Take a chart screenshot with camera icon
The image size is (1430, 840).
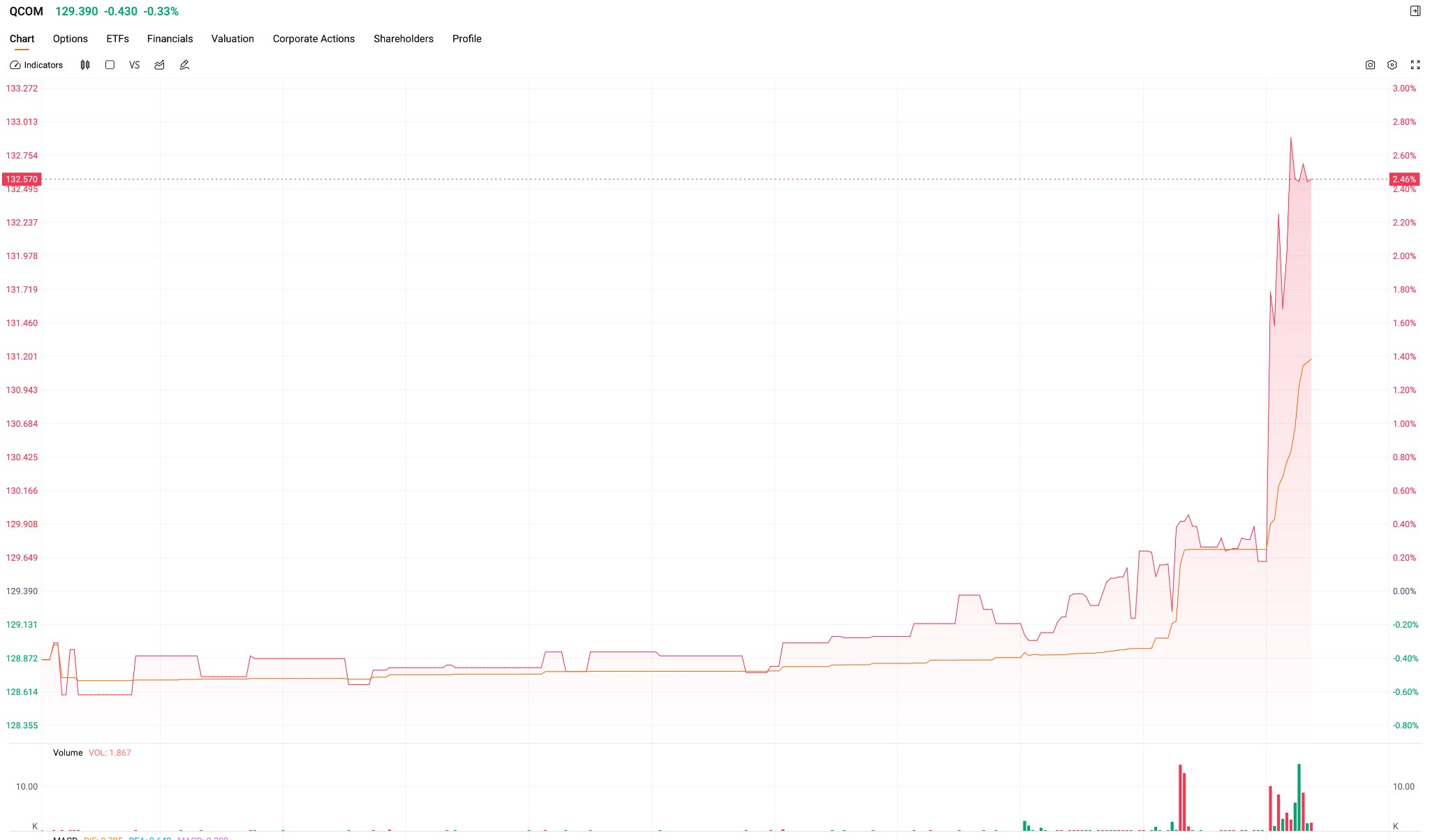pos(1370,65)
